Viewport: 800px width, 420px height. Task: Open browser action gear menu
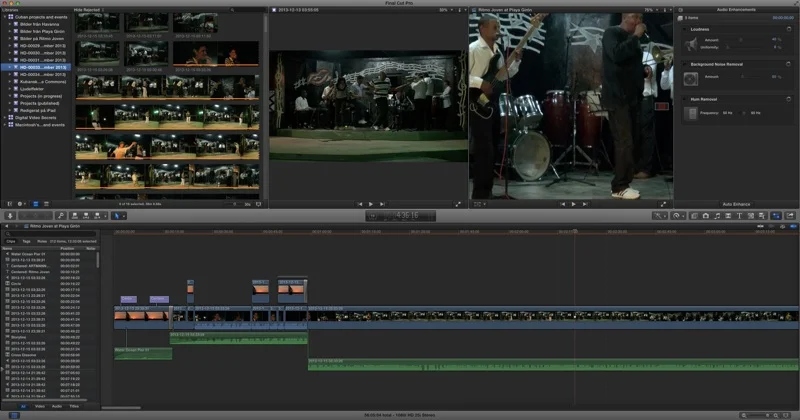coord(21,204)
